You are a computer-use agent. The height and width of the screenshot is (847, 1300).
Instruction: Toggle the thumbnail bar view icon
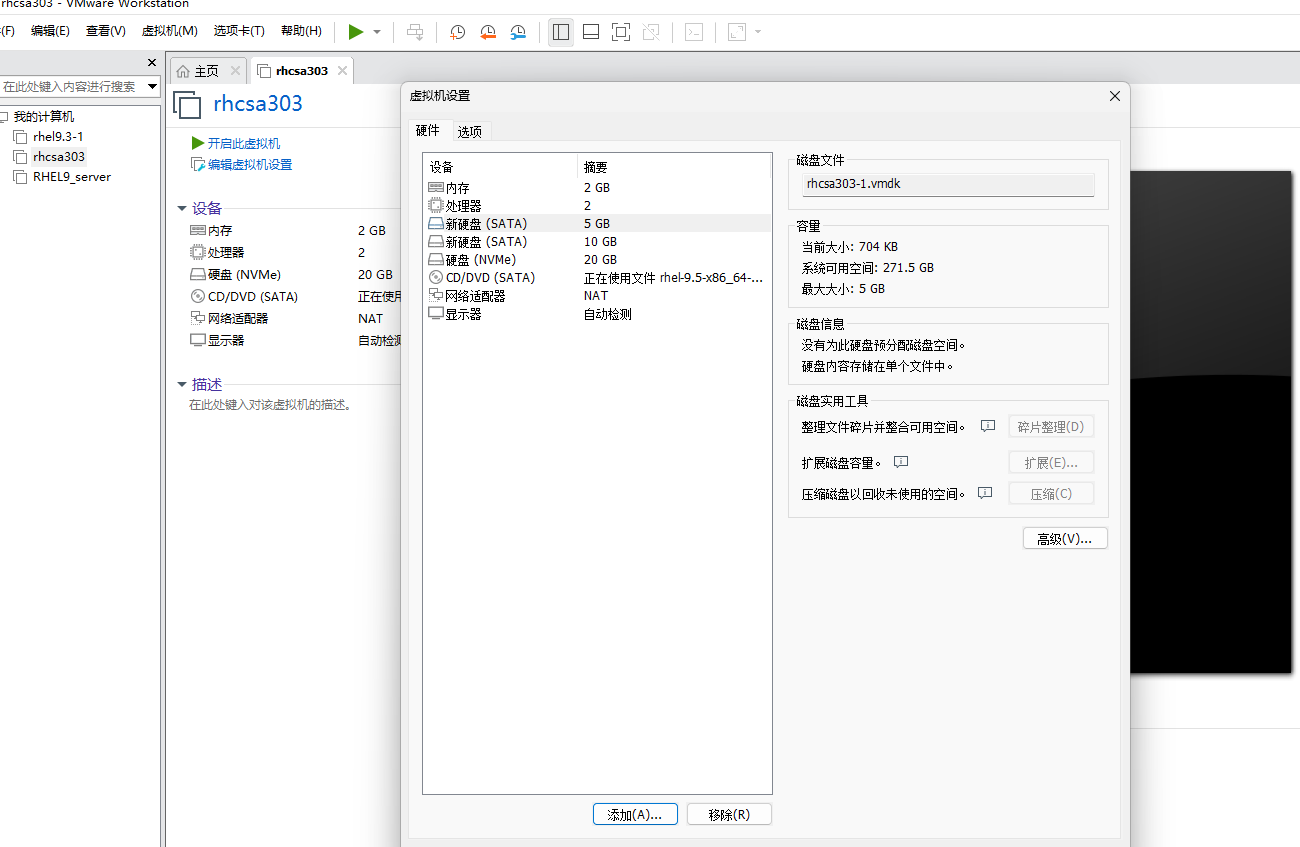tap(591, 32)
